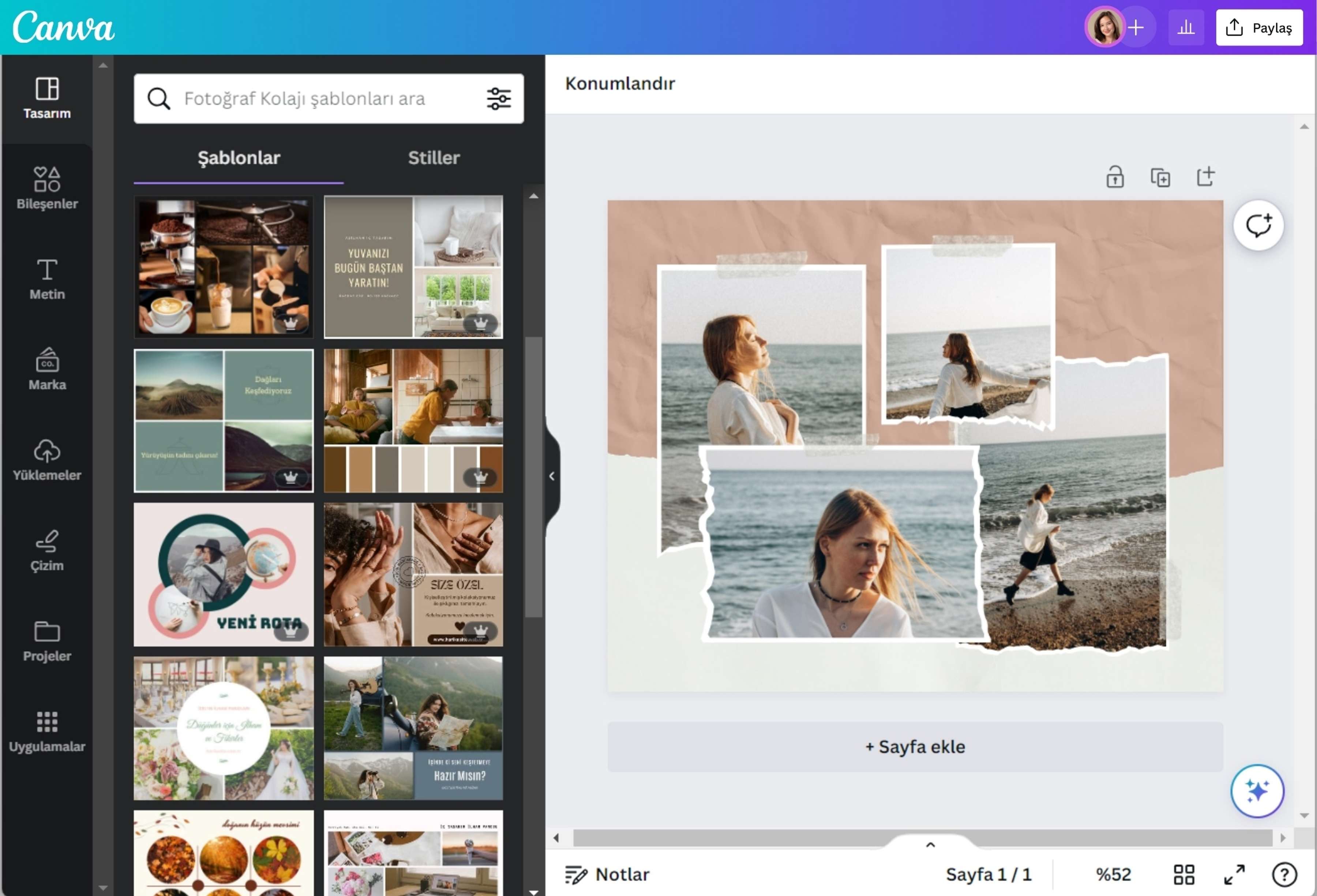Image resolution: width=1317 pixels, height=896 pixels.
Task: Select the 'Yuvanızı Bugün Baştan Yaratın' template
Action: point(413,267)
